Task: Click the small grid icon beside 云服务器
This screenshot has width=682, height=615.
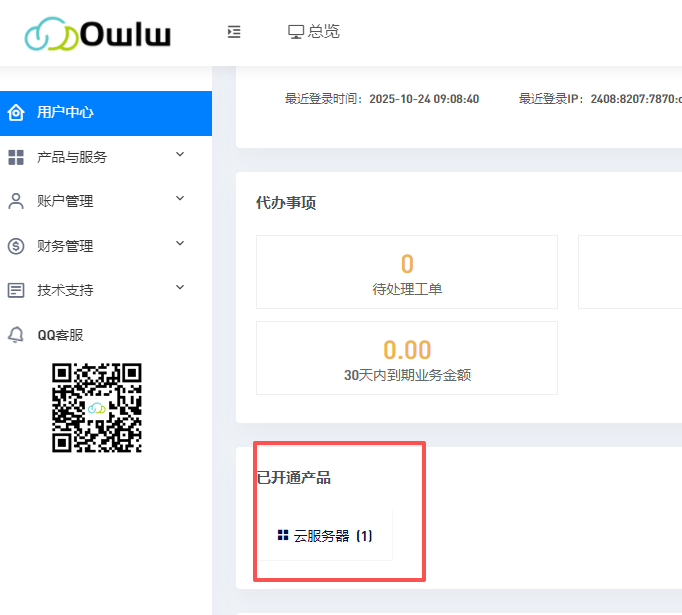Action: coord(283,535)
